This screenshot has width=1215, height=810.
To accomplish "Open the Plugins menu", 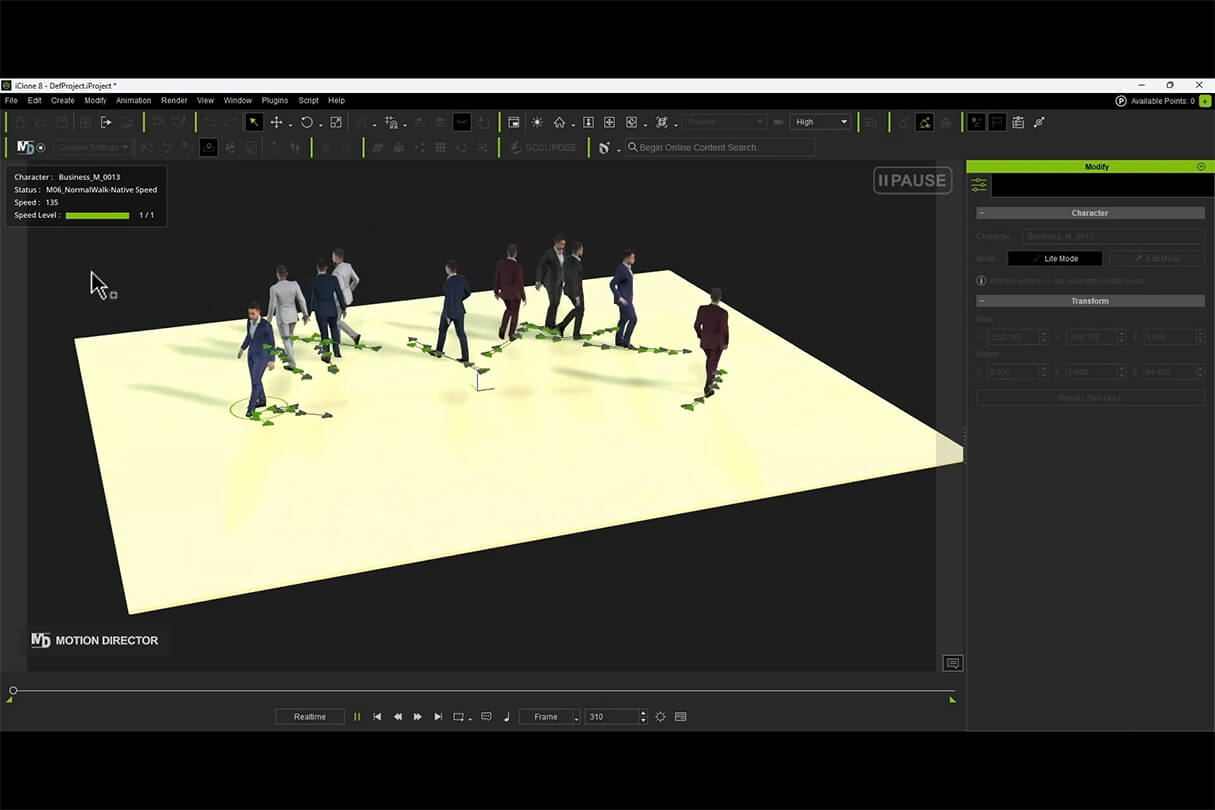I will click(x=275, y=101).
